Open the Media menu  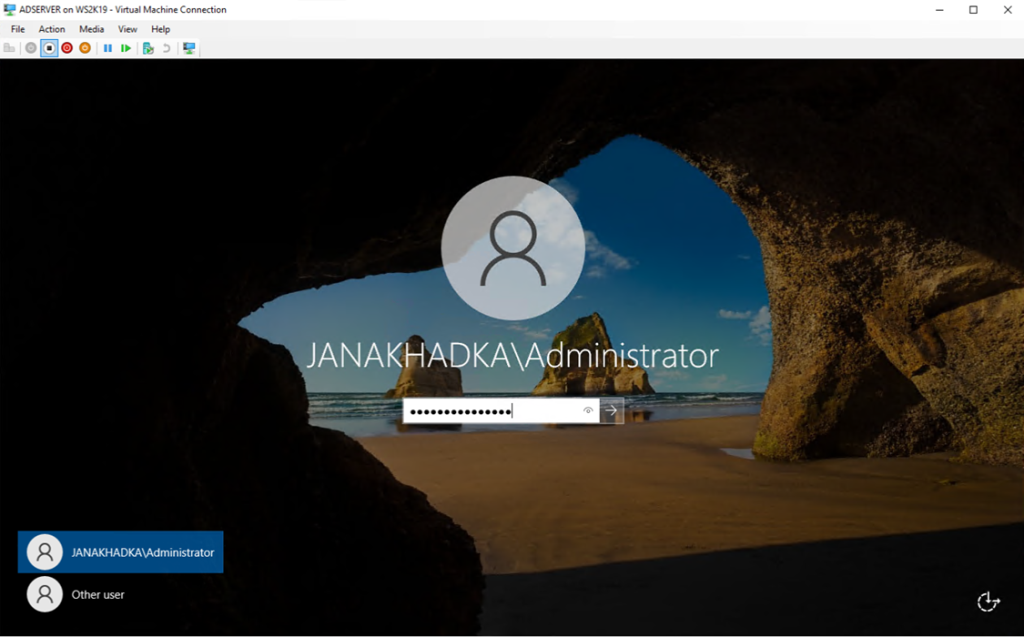point(91,29)
